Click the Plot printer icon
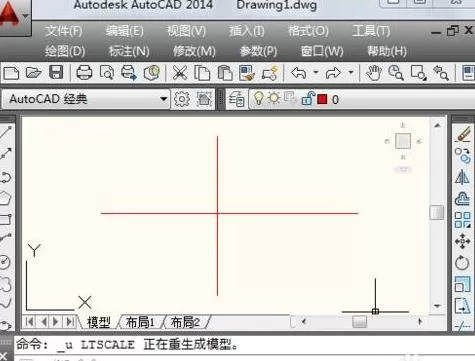475x361 pixels. click(x=84, y=73)
